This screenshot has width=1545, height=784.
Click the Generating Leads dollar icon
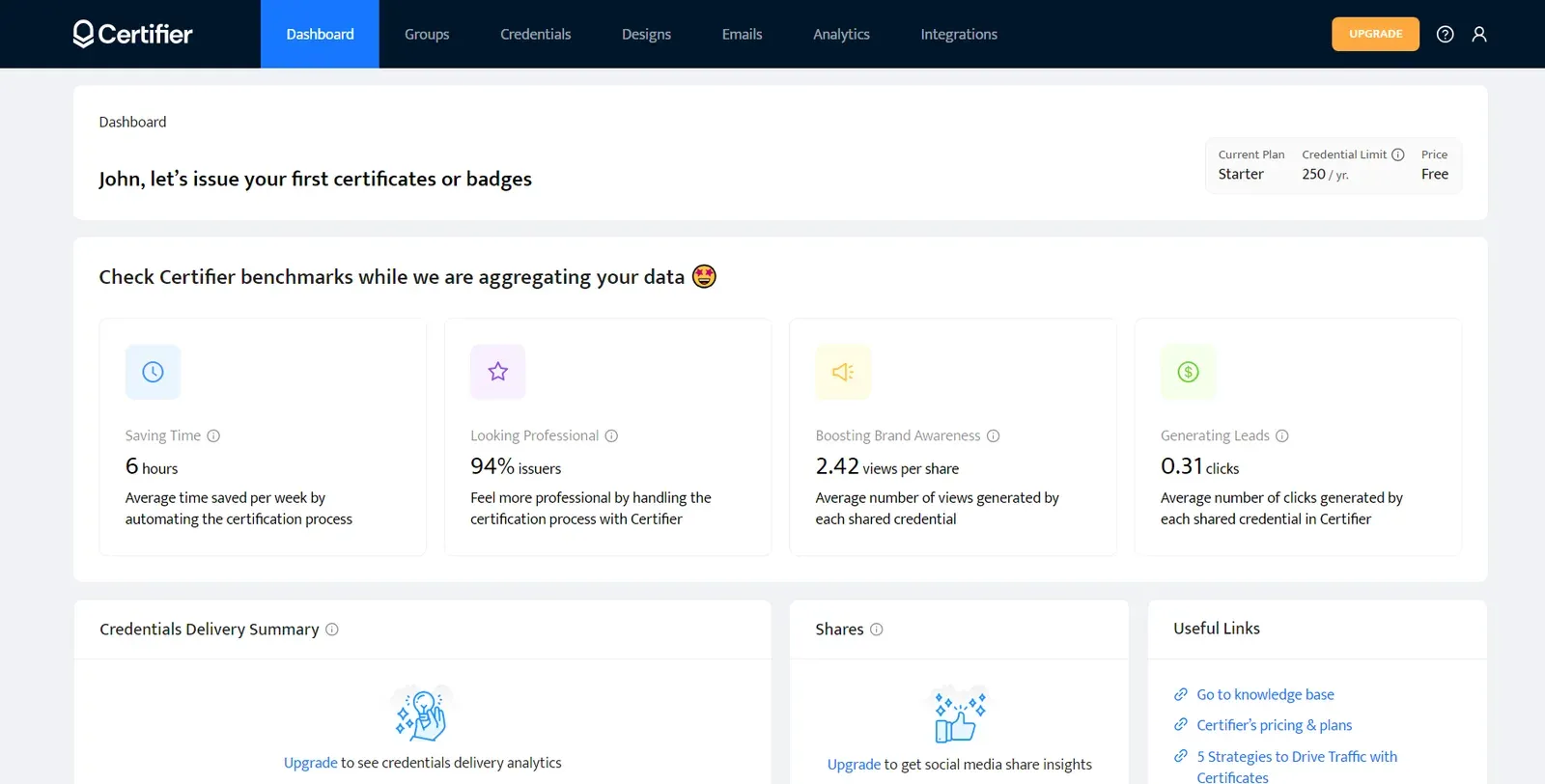pyautogui.click(x=1189, y=372)
